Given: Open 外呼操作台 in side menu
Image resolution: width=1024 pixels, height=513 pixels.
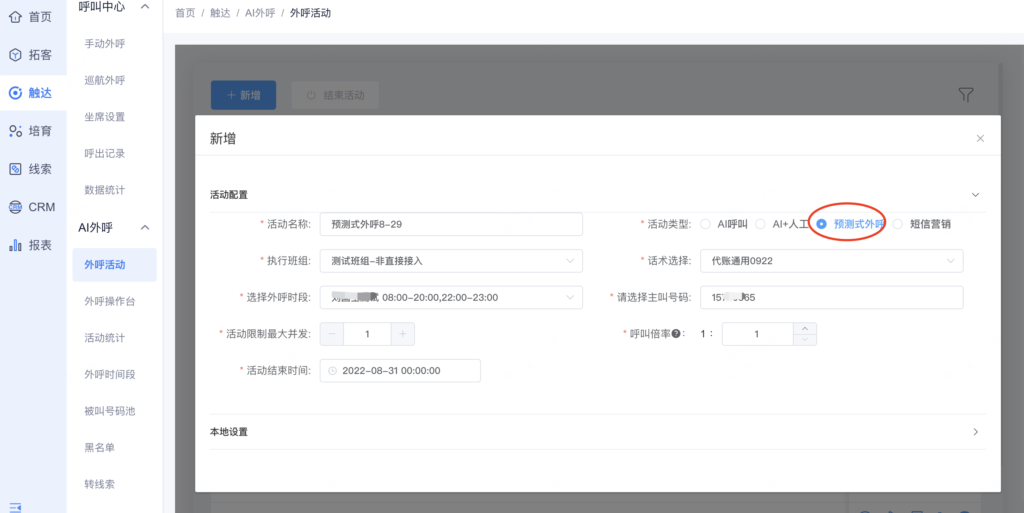Looking at the screenshot, I should [110, 301].
